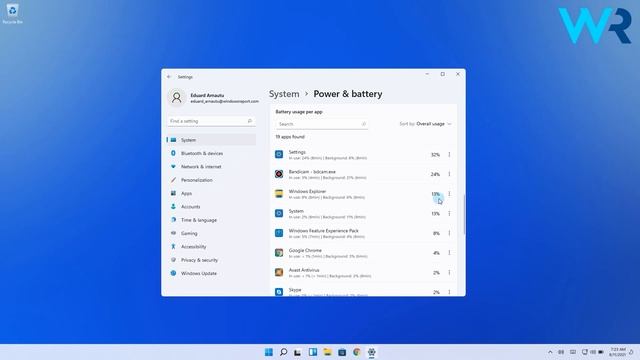Open more options for Windows Feature Experience Pack
The height and width of the screenshot is (360, 640).
point(449,233)
